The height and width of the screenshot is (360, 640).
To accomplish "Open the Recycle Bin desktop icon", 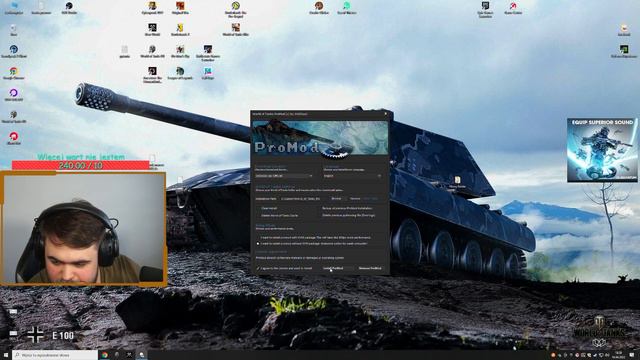I will point(13,29).
